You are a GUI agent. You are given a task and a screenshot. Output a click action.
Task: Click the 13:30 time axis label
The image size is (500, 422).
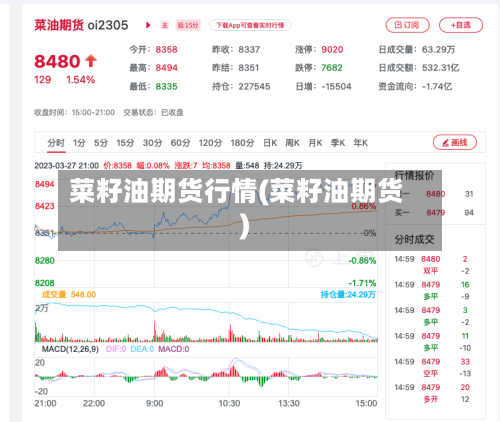point(289,404)
